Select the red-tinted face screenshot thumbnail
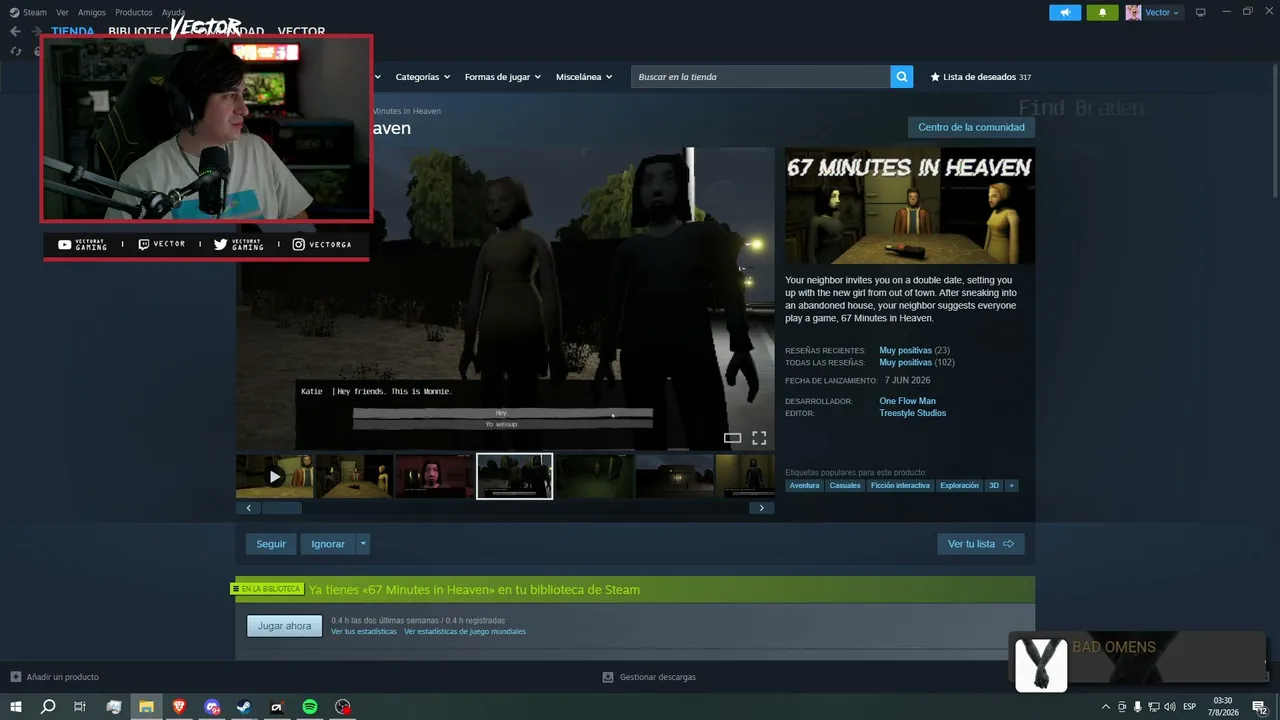The image size is (1280, 720). tap(434, 477)
